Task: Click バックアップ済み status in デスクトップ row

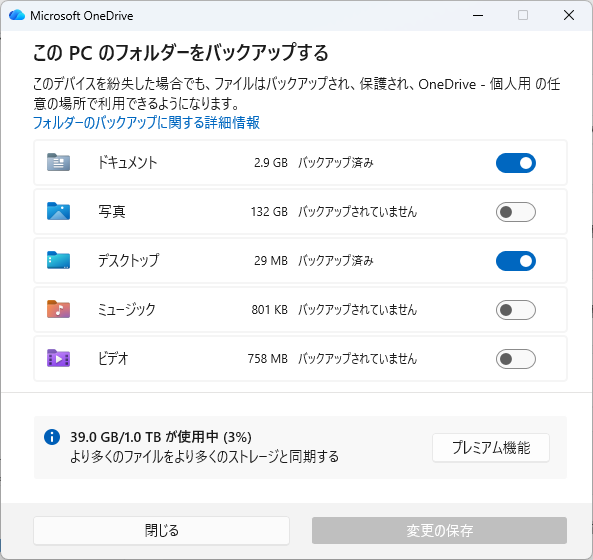Action: (336, 261)
